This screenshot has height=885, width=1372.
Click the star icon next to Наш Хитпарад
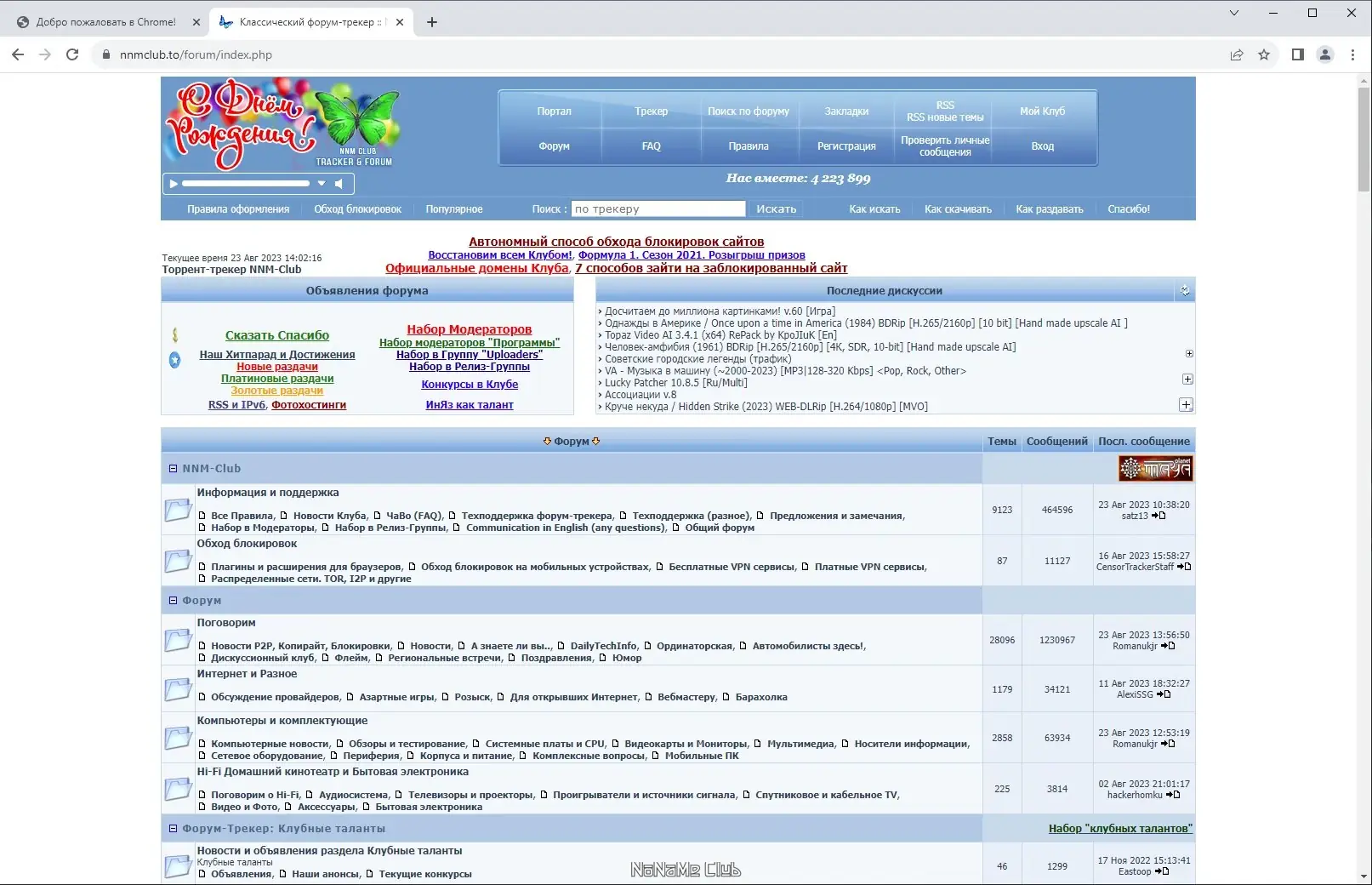pos(174,359)
